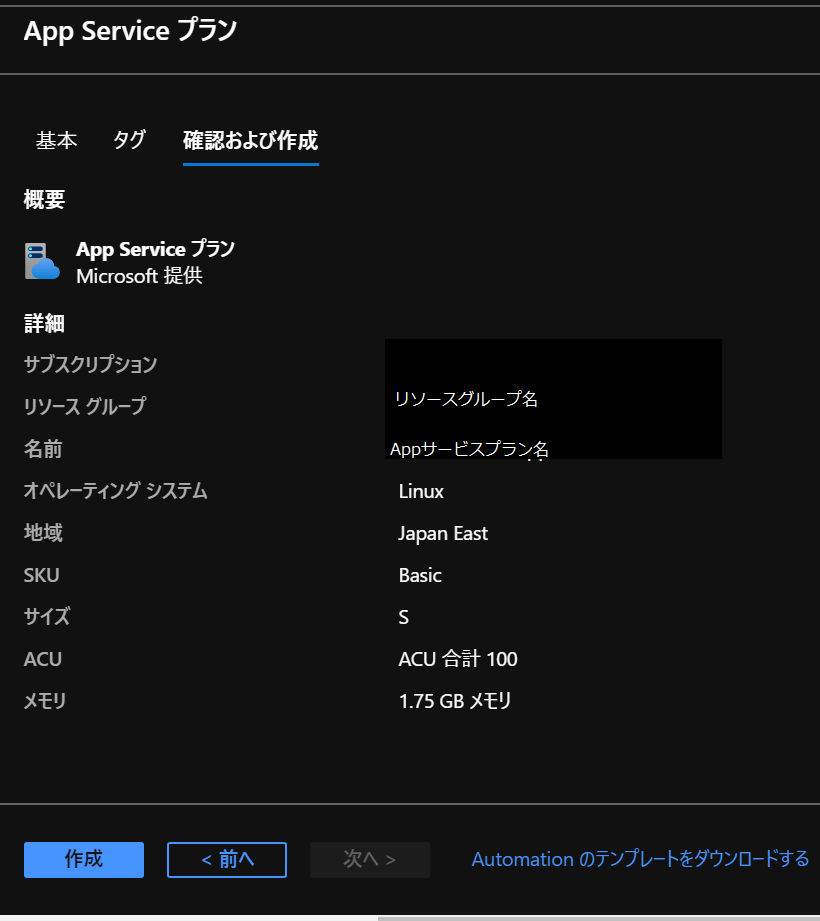
Task: Click the 作成 button
Action: pos(84,859)
